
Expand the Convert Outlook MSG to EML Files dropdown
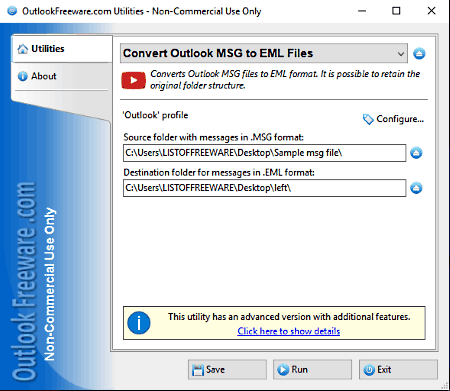(263, 53)
